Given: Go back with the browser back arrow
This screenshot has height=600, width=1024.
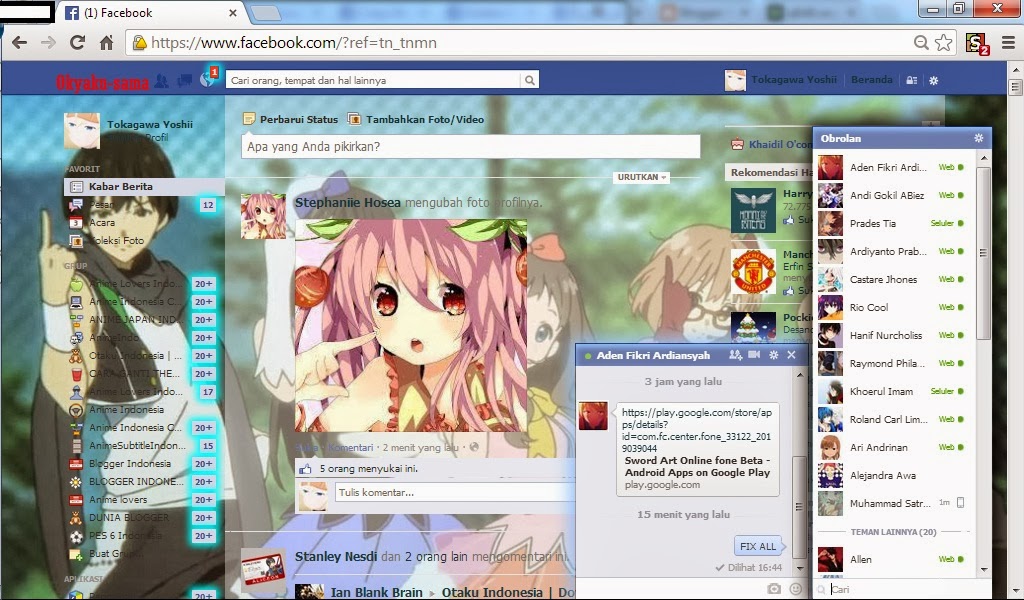Looking at the screenshot, I should click(20, 43).
